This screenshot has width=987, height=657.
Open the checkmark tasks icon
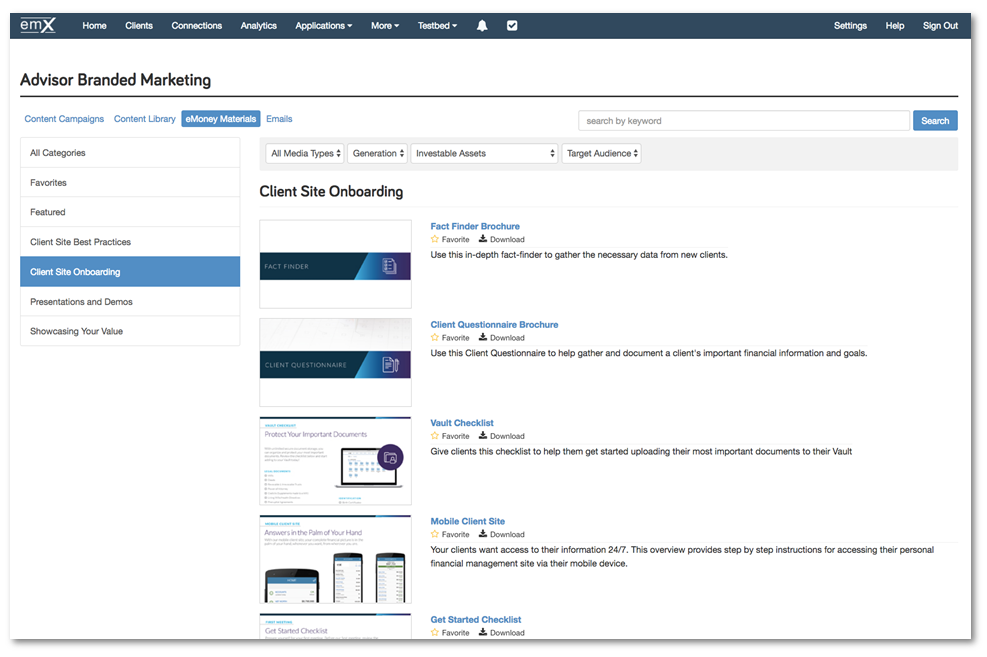coord(512,26)
